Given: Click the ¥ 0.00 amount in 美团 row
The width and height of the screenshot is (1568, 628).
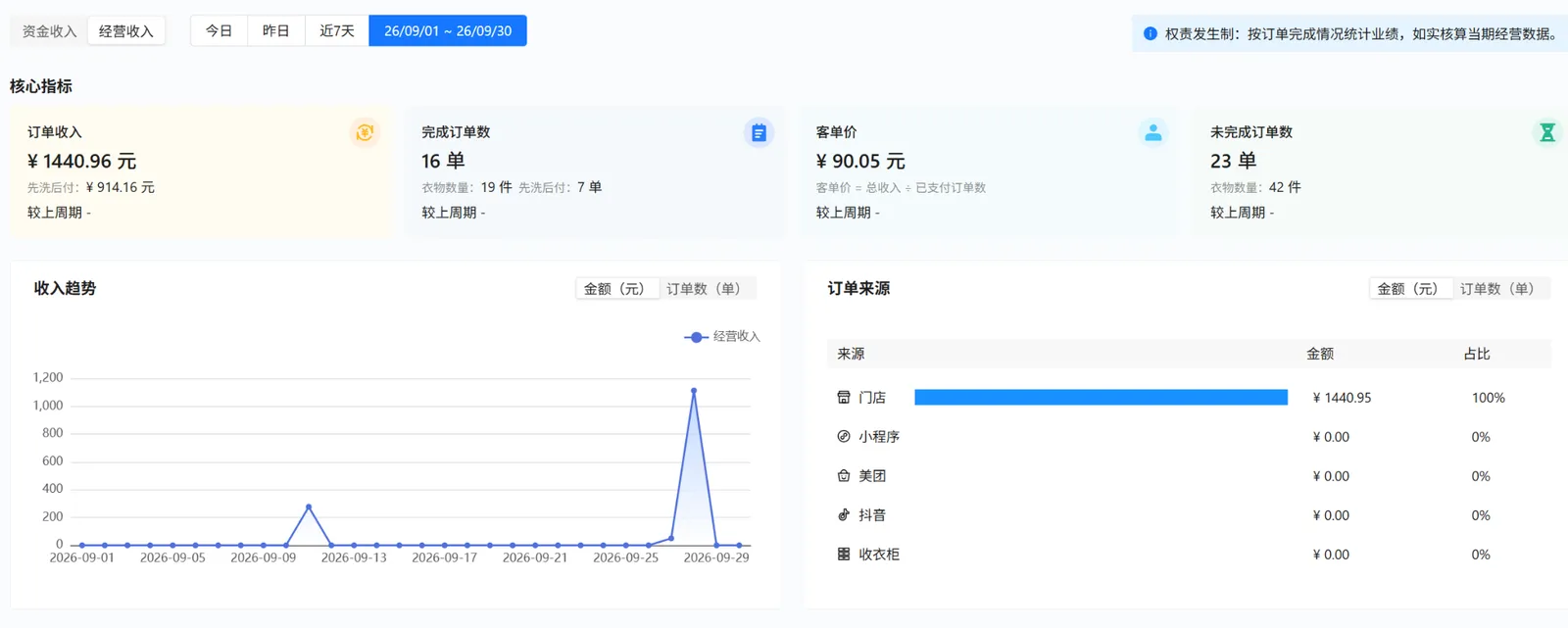Looking at the screenshot, I should tap(1331, 476).
